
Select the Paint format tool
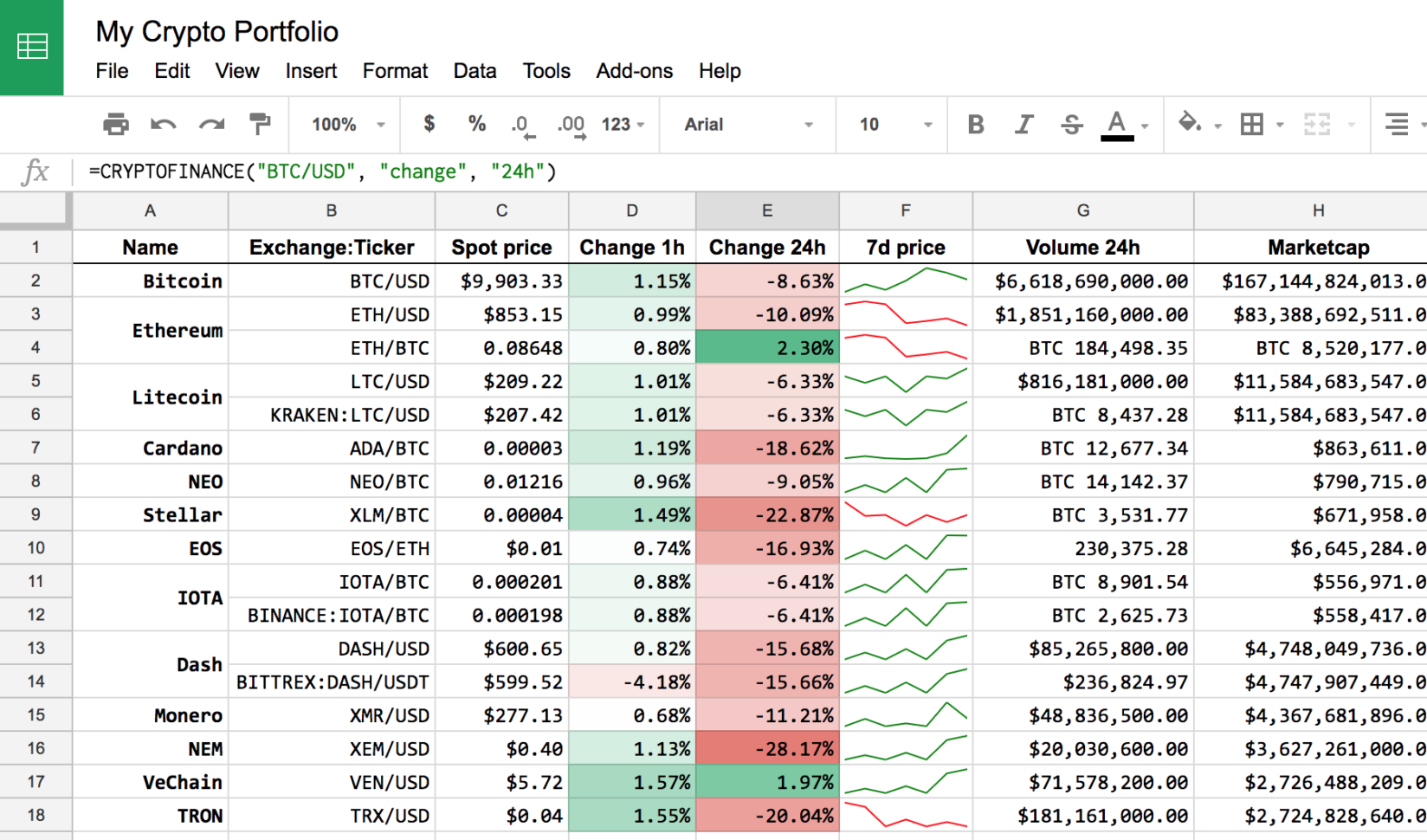[x=259, y=124]
